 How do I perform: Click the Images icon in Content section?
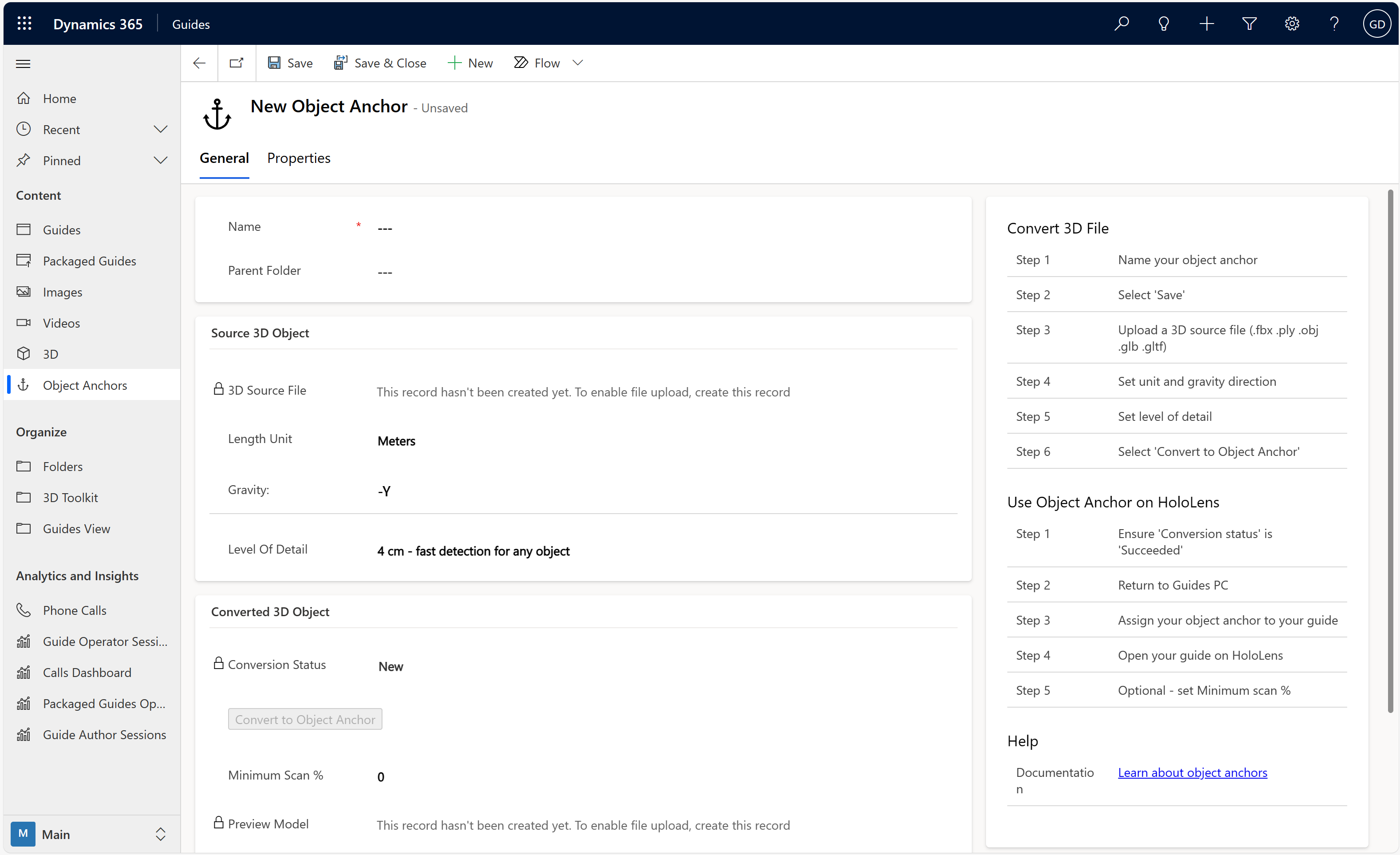pyautogui.click(x=24, y=292)
